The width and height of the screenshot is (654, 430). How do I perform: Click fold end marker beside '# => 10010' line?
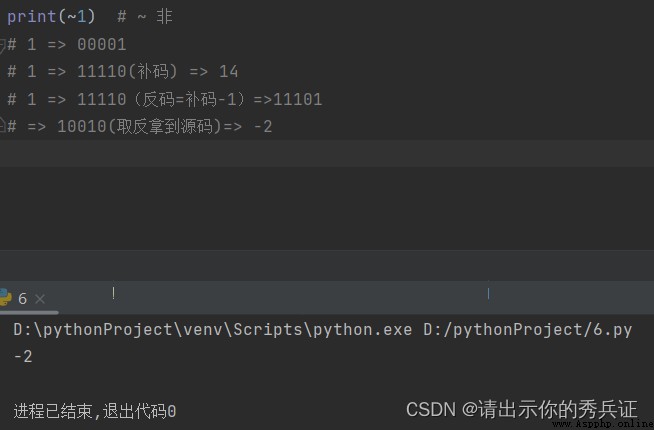tap(2, 125)
